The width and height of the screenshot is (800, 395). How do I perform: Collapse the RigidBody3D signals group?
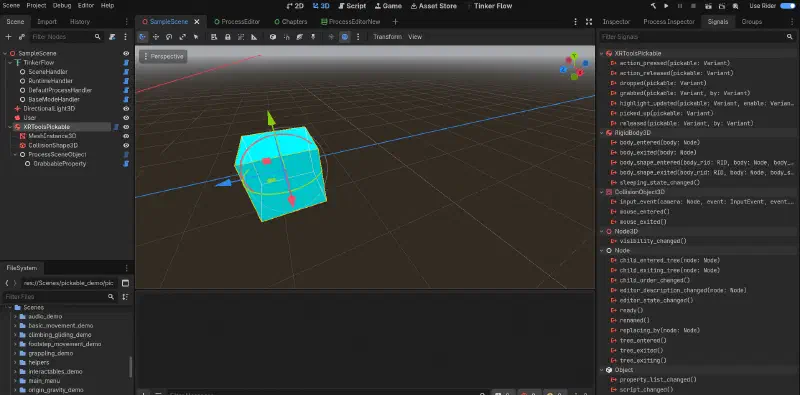(x=602, y=133)
